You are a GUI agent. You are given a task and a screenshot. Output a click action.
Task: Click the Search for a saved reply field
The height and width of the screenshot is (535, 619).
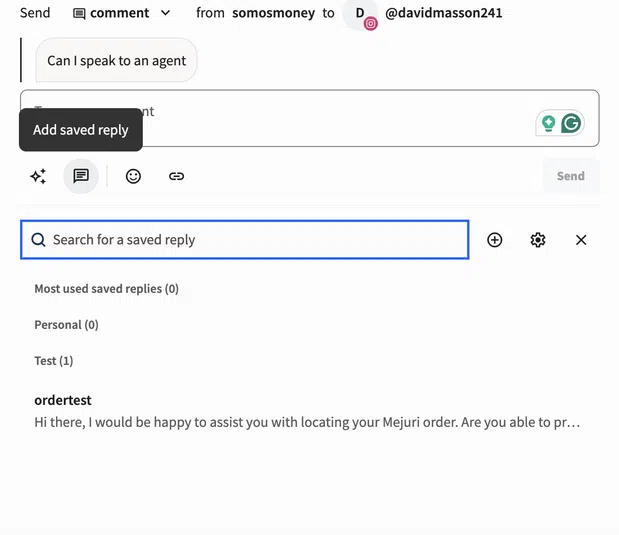pos(245,240)
